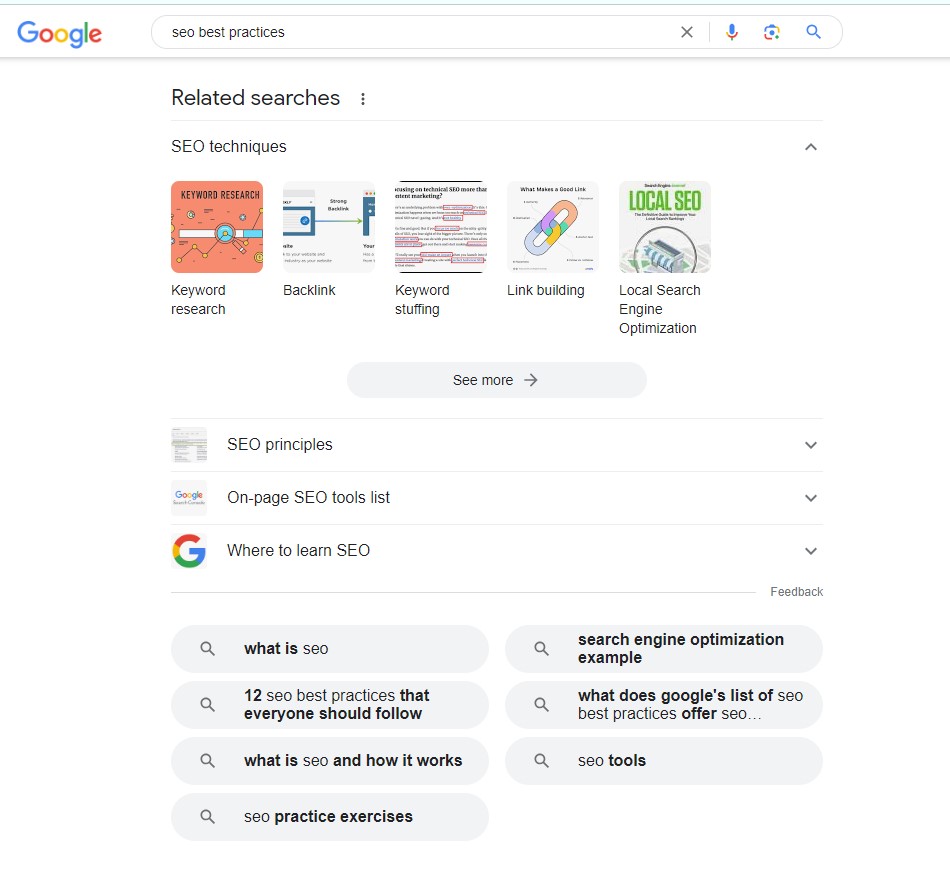
Task: Open the Local SEO thumbnail
Action: coord(664,226)
